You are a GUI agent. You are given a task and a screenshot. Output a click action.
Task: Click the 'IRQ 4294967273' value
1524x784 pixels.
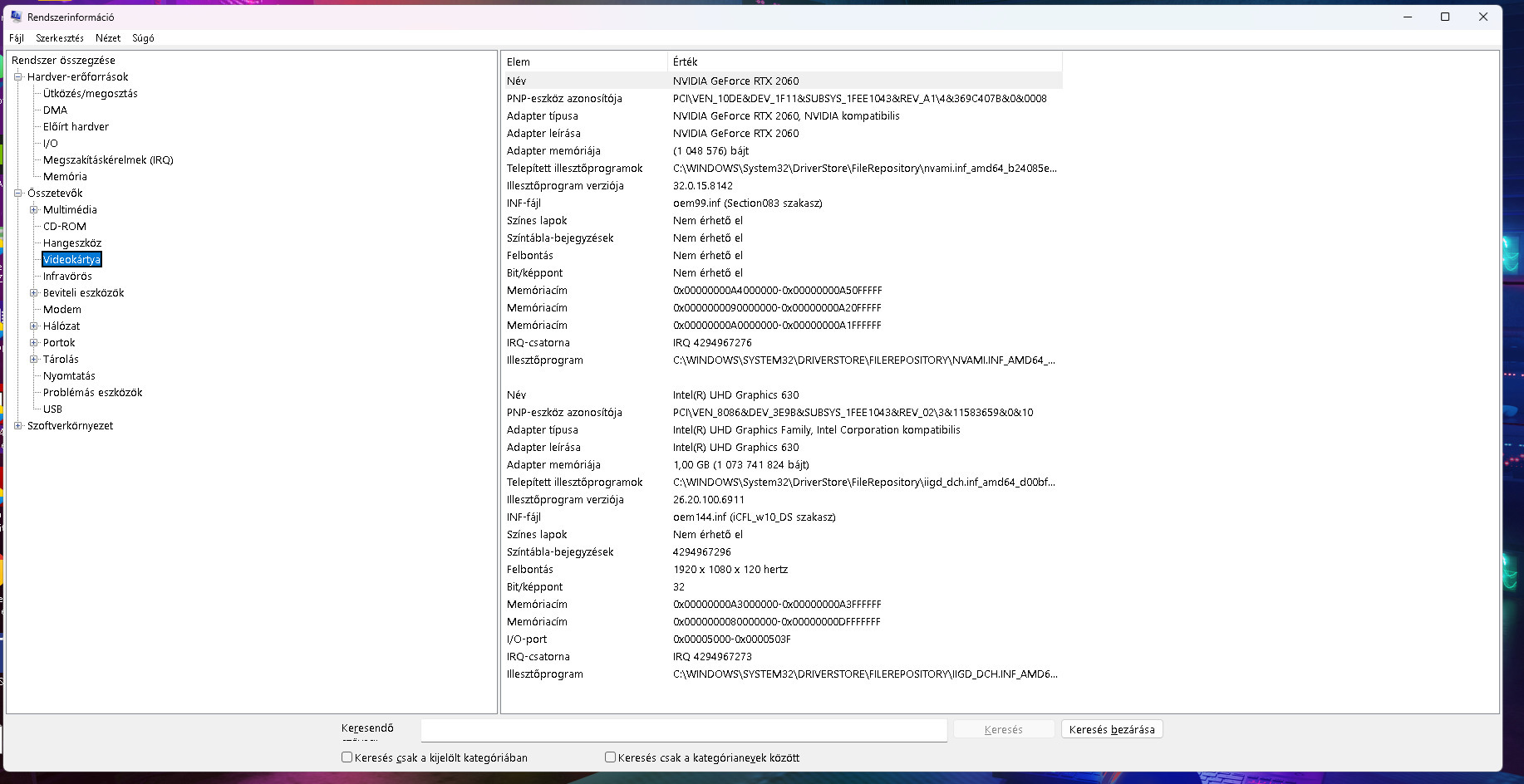pyautogui.click(x=712, y=656)
